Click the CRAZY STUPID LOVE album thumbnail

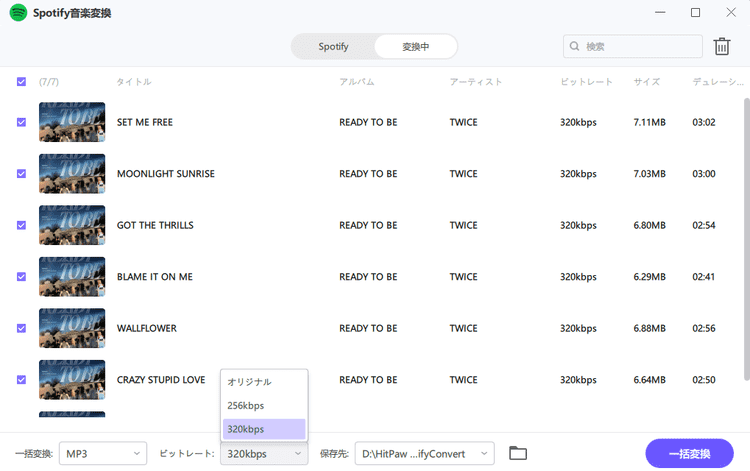pyautogui.click(x=72, y=380)
